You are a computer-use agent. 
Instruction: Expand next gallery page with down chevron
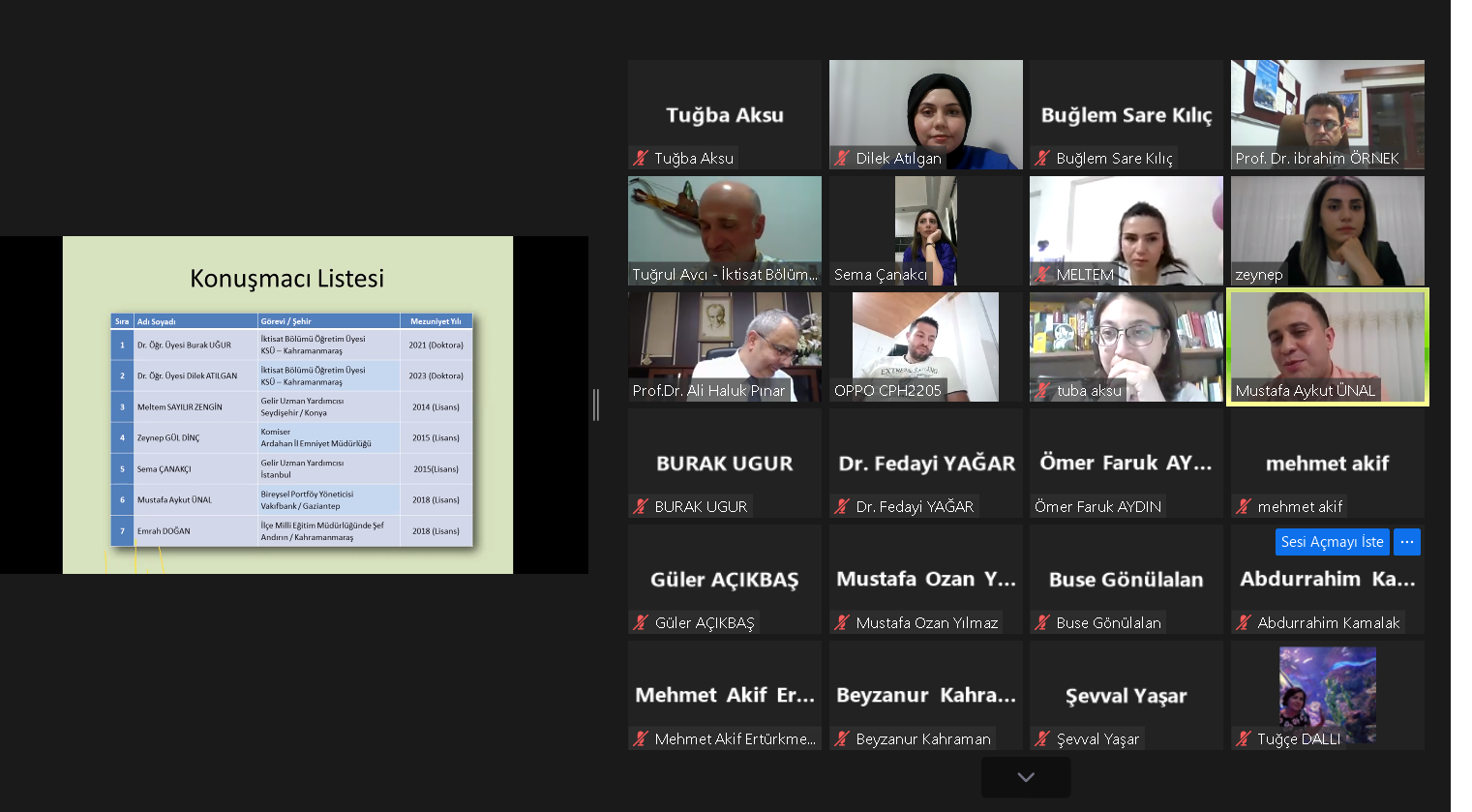coord(1026,777)
